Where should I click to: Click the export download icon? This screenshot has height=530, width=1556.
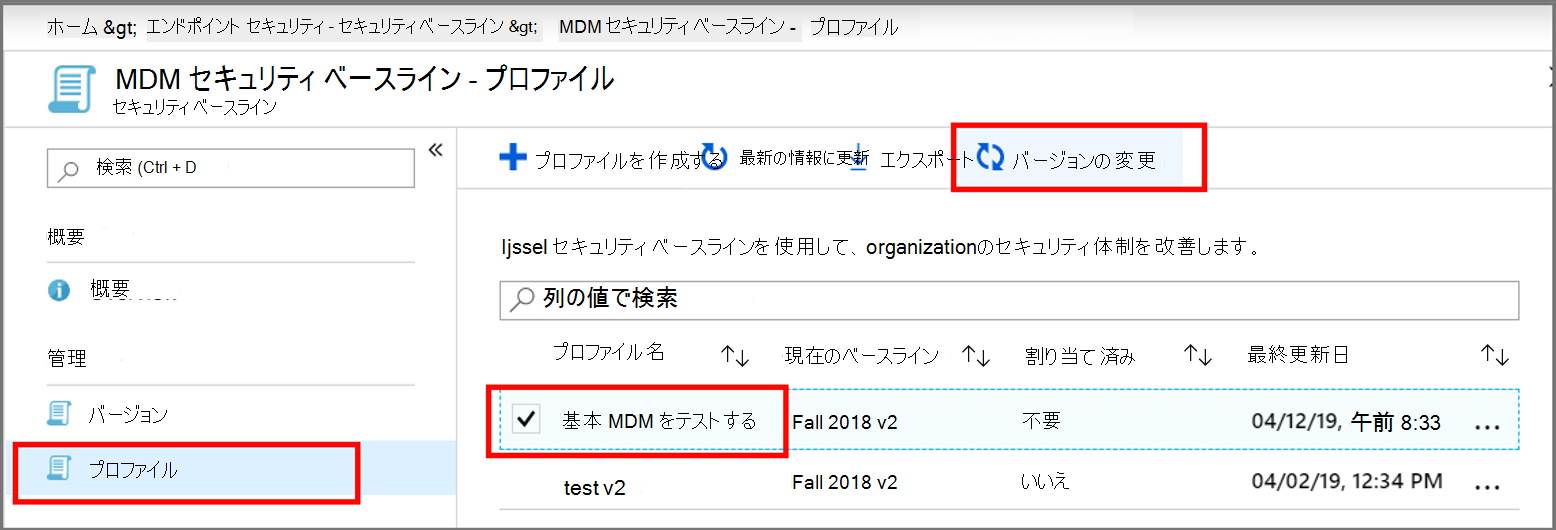point(858,158)
